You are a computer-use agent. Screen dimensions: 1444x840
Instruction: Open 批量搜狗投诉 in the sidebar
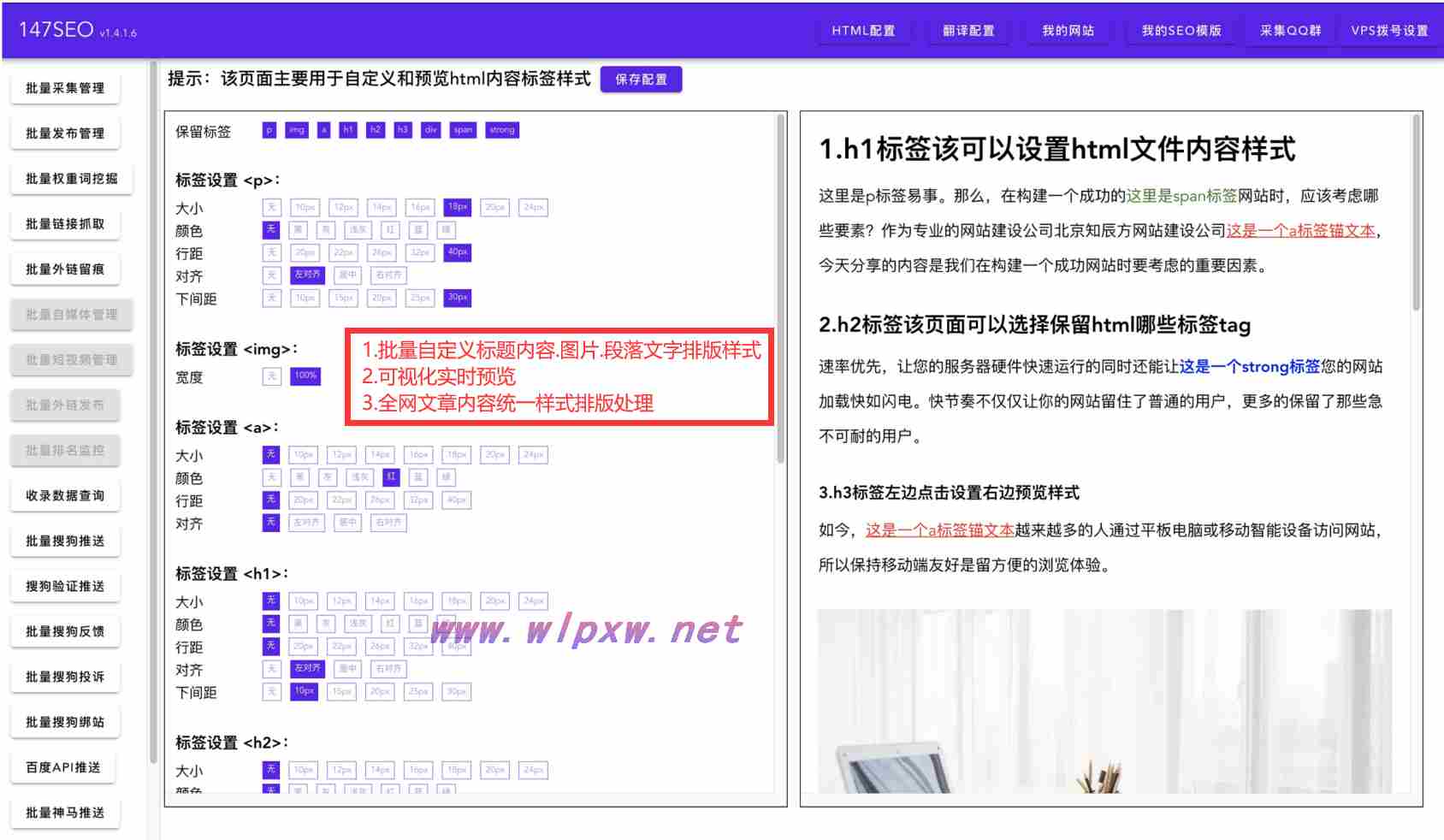pos(65,677)
